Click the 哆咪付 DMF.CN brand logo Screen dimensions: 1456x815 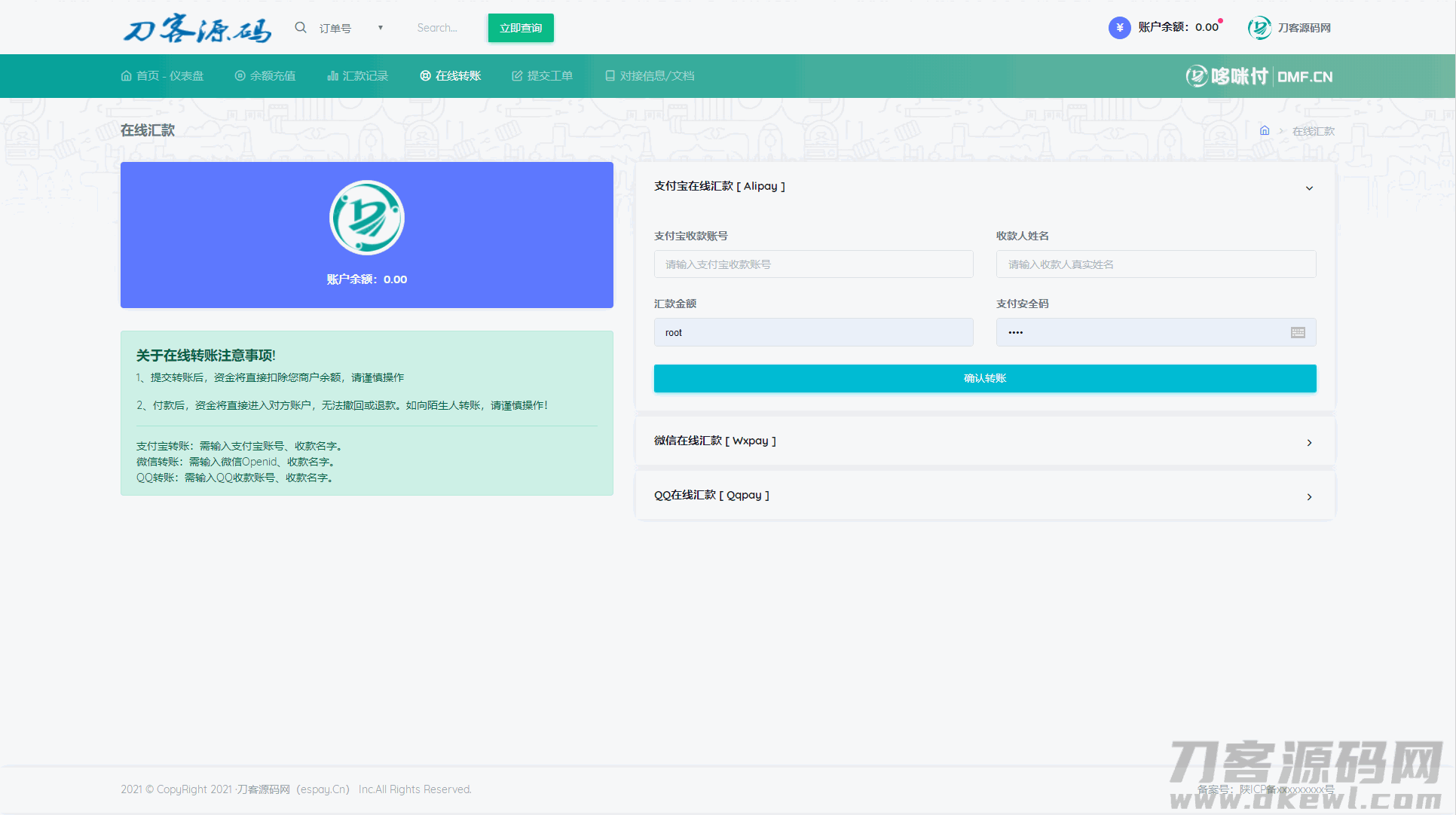click(x=1259, y=76)
